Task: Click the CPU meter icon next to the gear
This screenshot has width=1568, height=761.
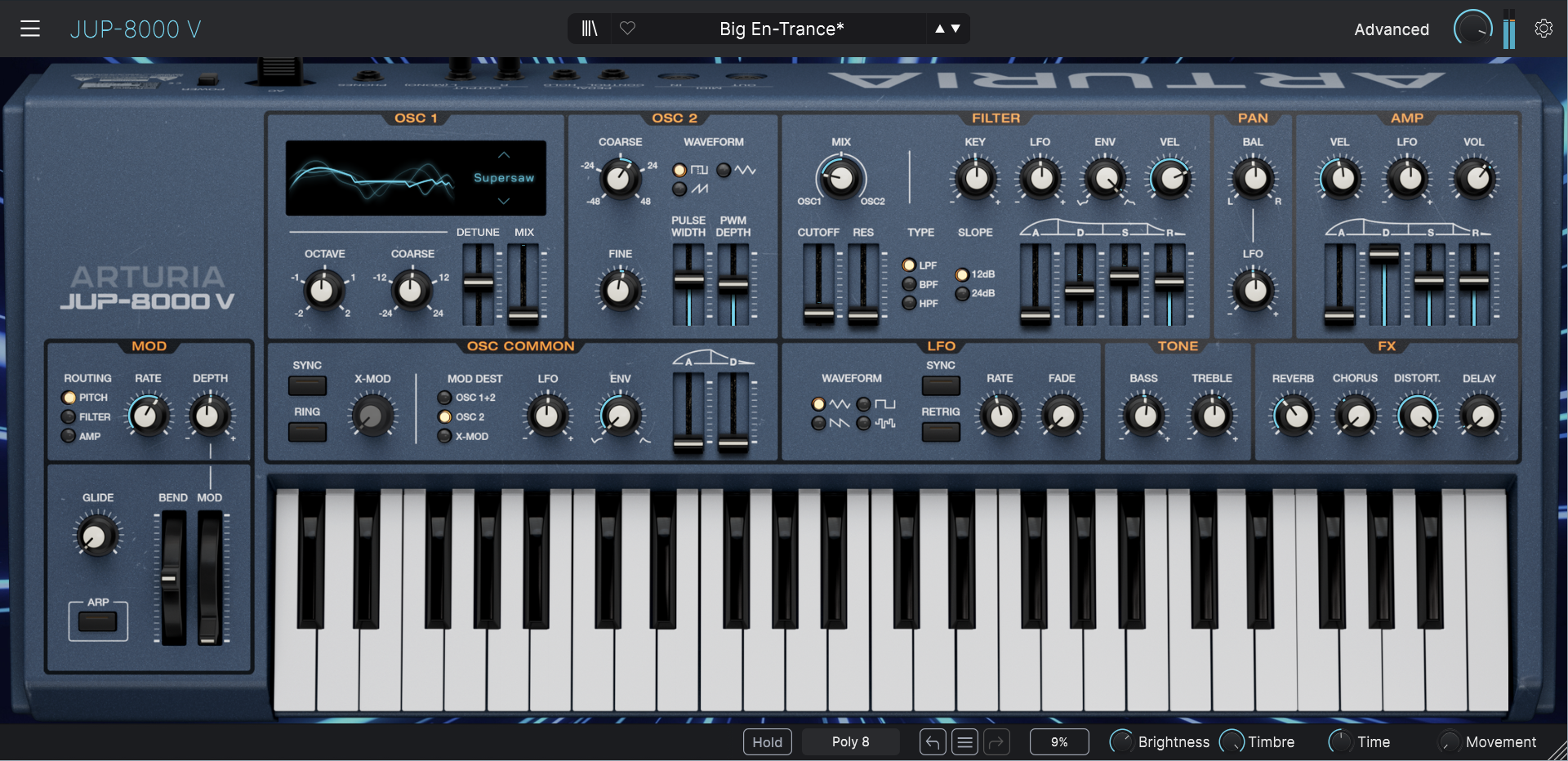Action: pos(1509,29)
